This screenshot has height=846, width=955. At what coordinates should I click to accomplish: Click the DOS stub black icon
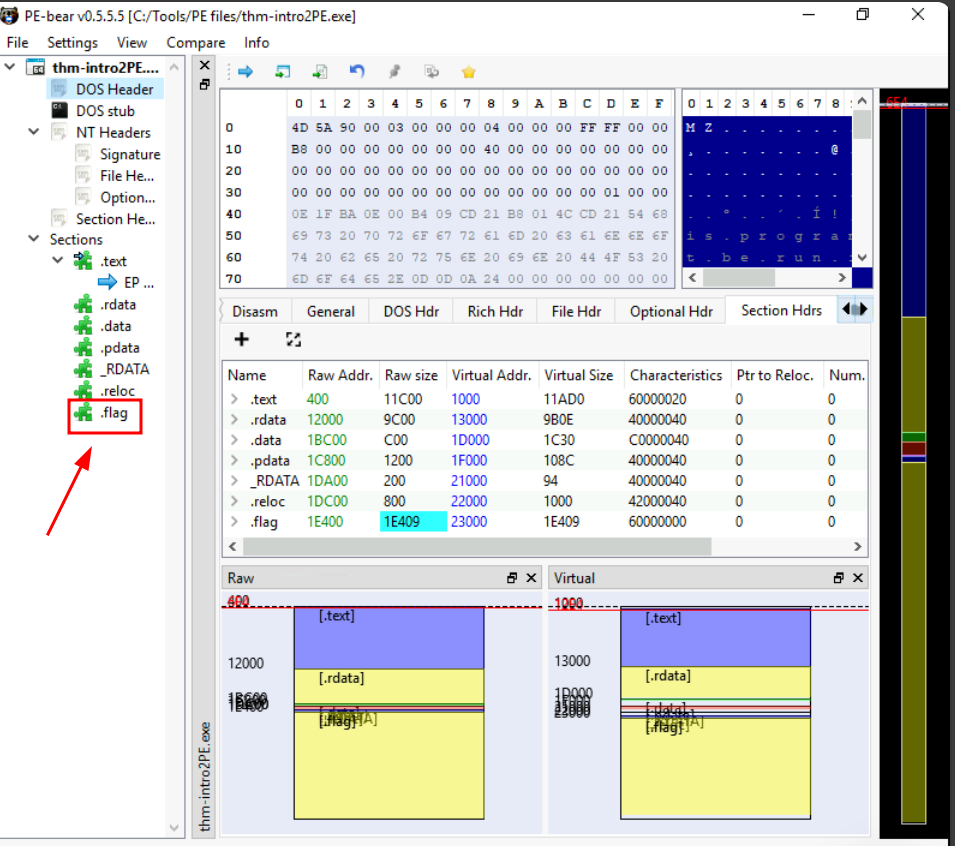pyautogui.click(x=59, y=110)
